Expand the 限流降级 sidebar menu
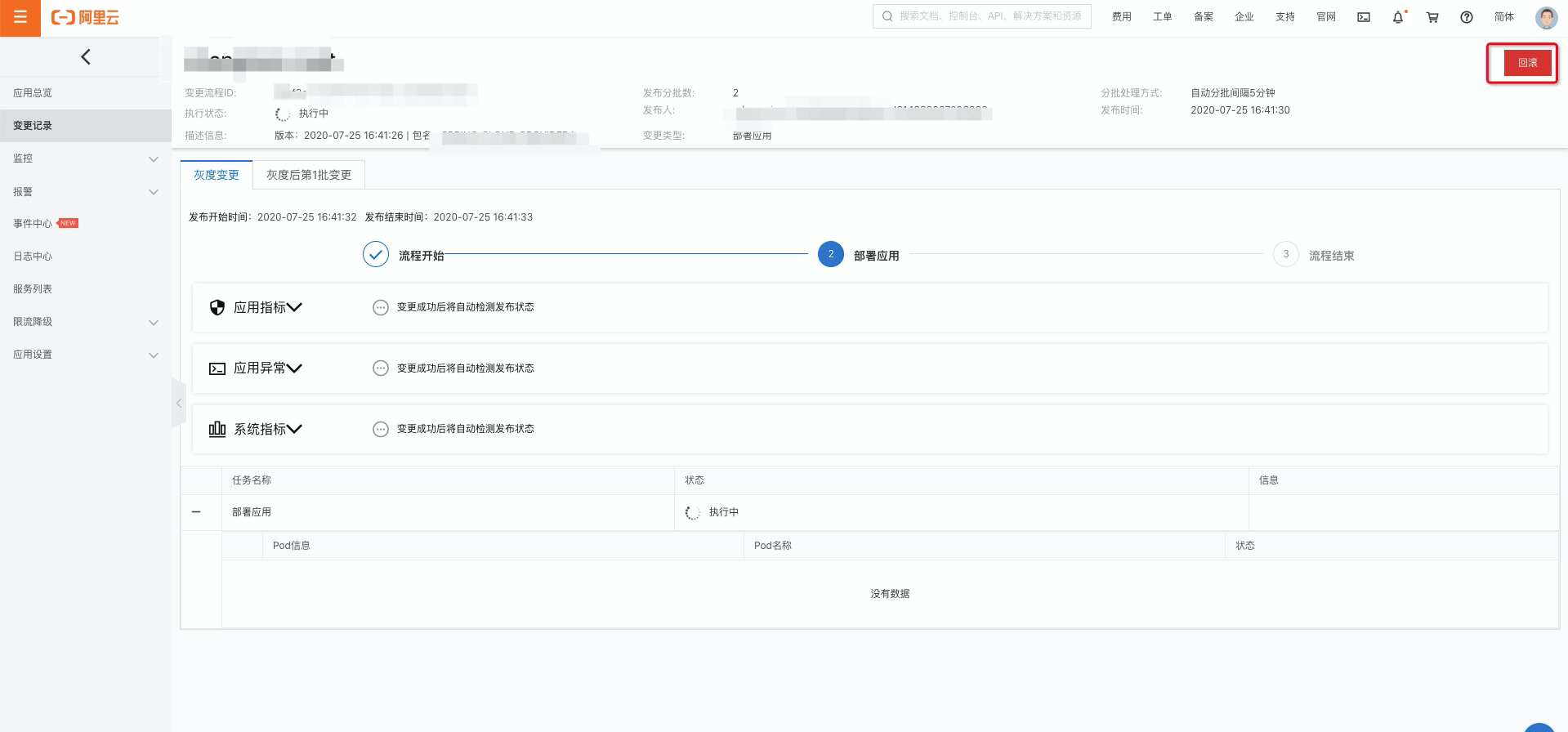The width and height of the screenshot is (1568, 732). pyautogui.click(x=154, y=323)
